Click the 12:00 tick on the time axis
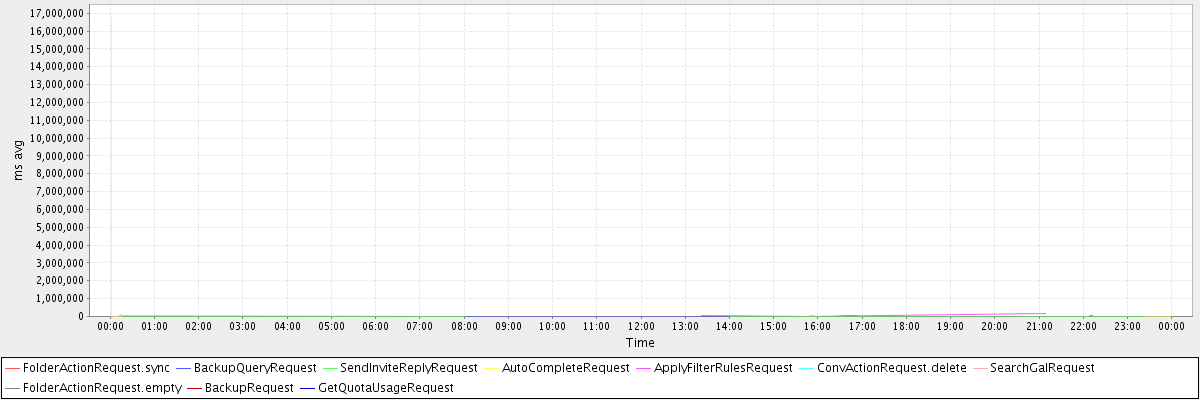1200x400 pixels. coord(640,326)
